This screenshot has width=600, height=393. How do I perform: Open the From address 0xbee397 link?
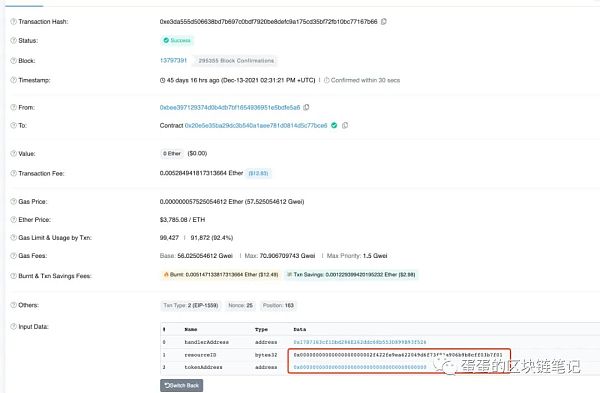point(230,108)
